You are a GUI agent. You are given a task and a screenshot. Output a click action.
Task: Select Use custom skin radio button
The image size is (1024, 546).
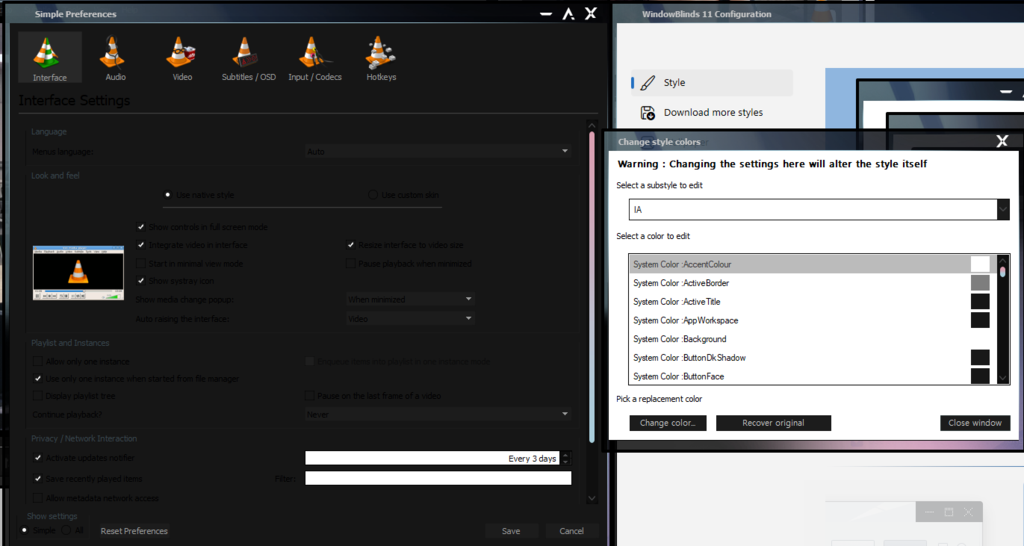[x=373, y=195]
